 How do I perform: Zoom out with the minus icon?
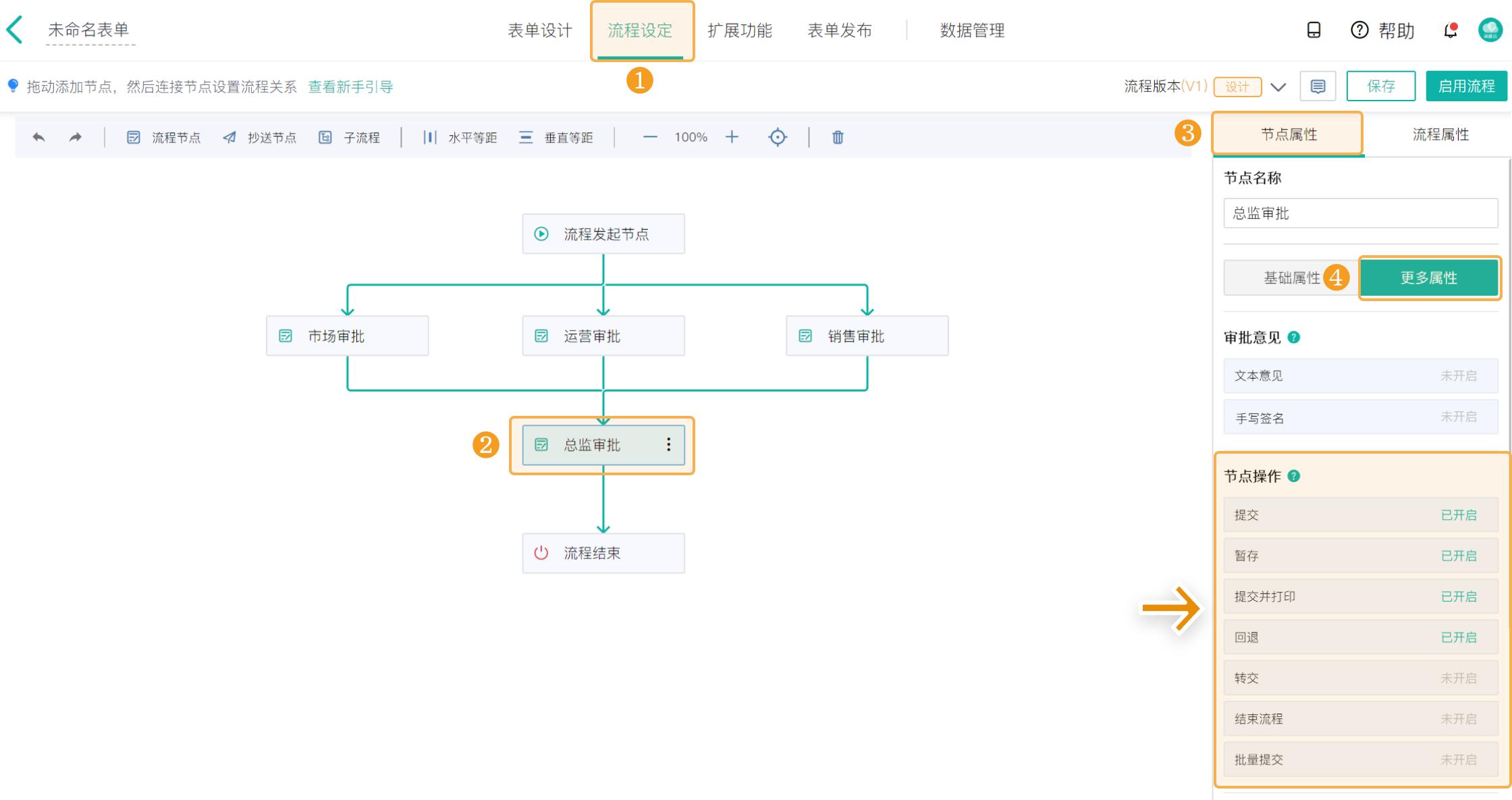point(650,137)
